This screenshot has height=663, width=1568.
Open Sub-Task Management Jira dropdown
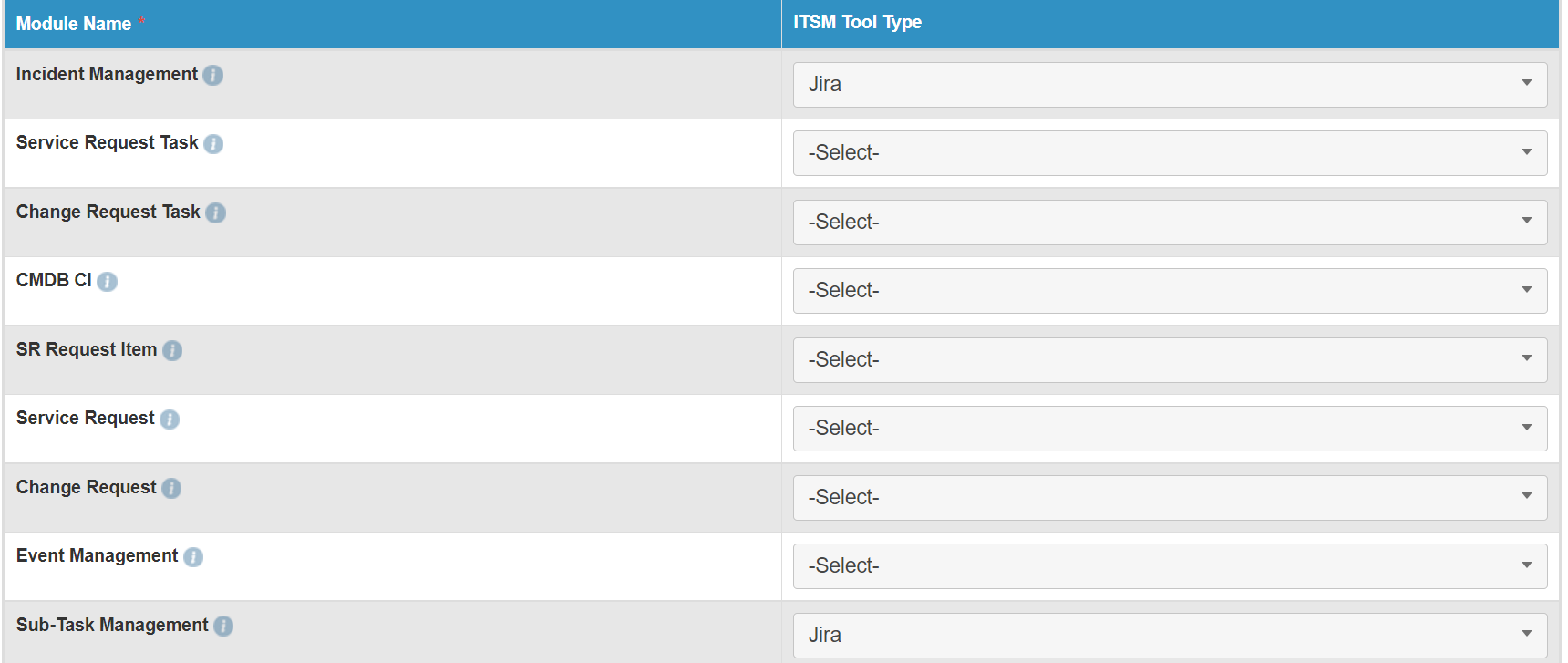pyautogui.click(x=1170, y=635)
